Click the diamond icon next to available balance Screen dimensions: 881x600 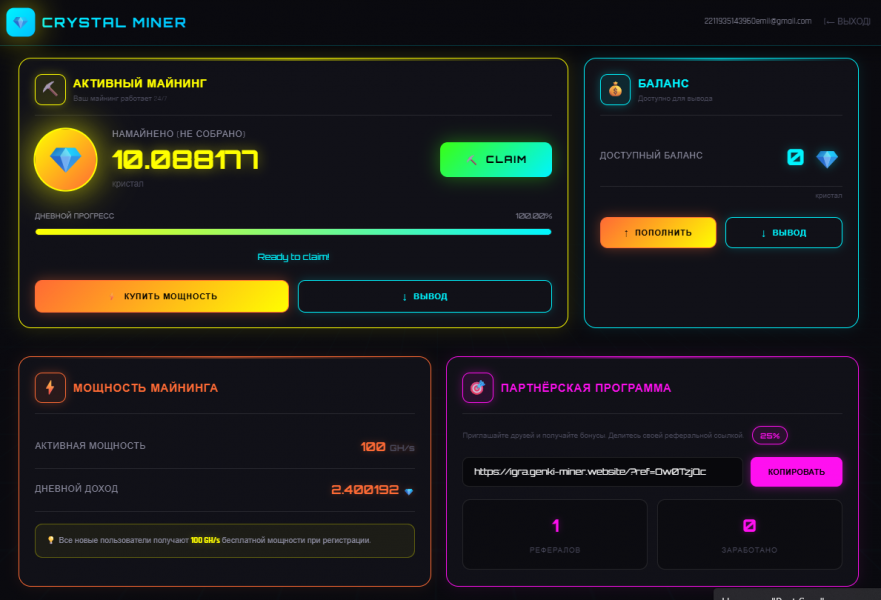[827, 158]
